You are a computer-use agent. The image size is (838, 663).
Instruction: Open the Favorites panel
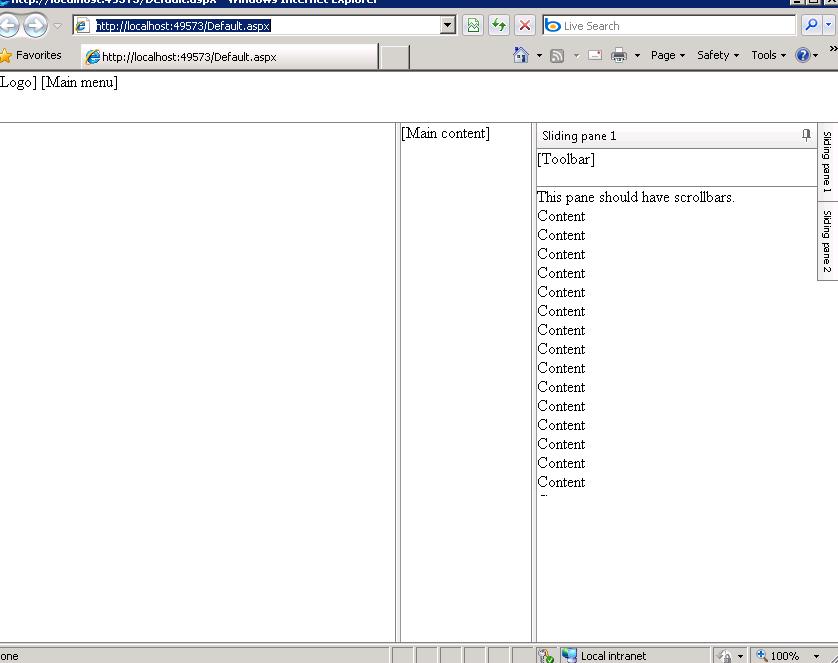click(x=31, y=55)
